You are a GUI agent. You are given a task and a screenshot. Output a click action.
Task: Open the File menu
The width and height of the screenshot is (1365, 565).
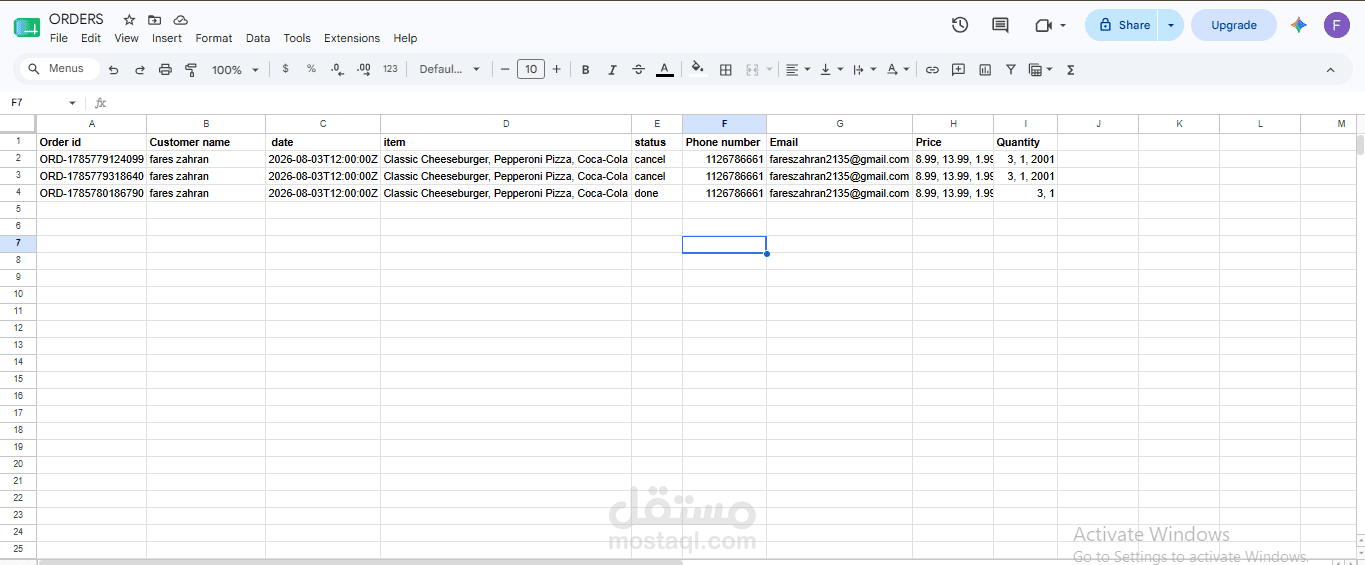click(59, 38)
